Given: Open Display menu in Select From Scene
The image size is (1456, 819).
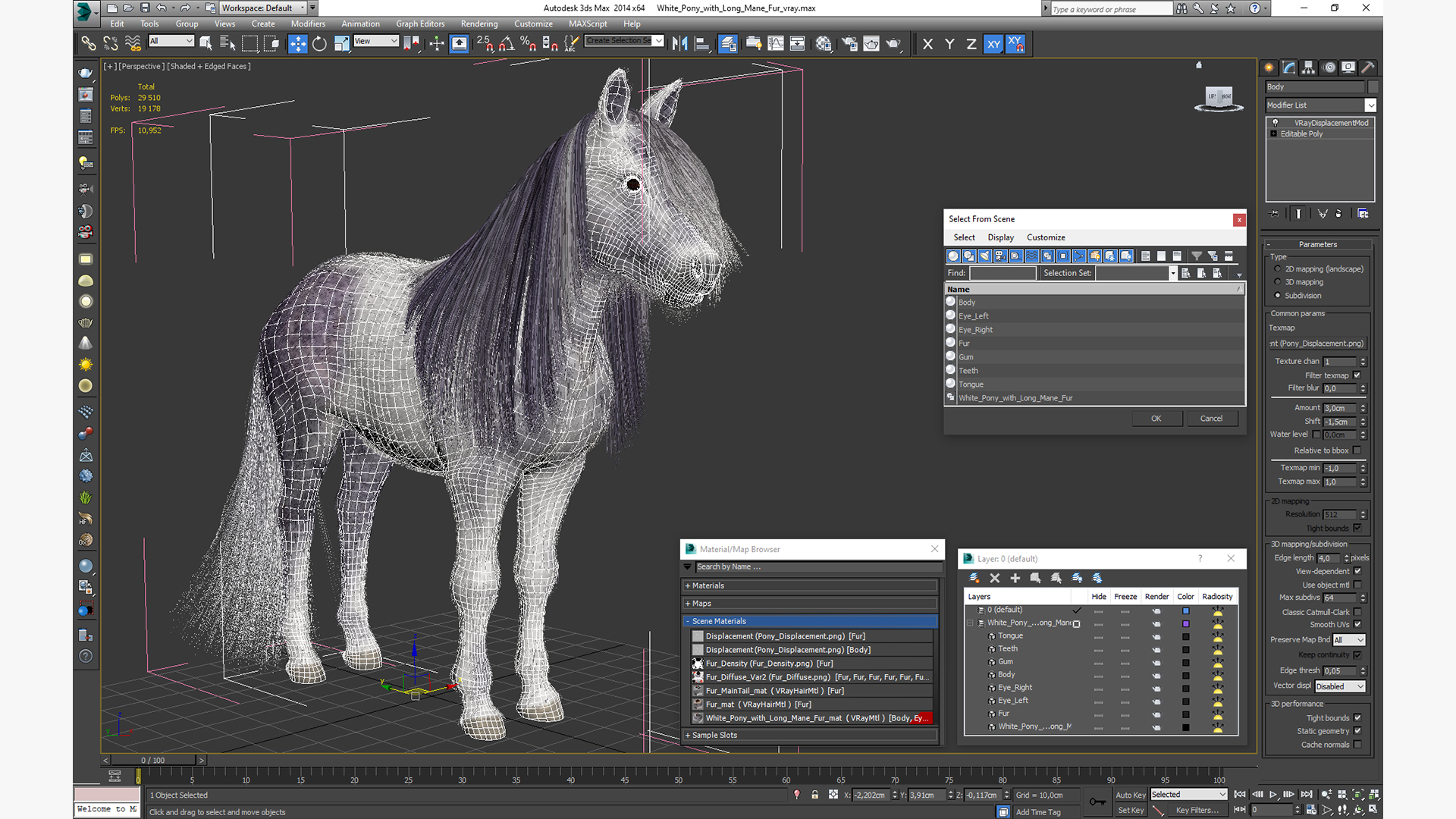Looking at the screenshot, I should coord(1000,237).
